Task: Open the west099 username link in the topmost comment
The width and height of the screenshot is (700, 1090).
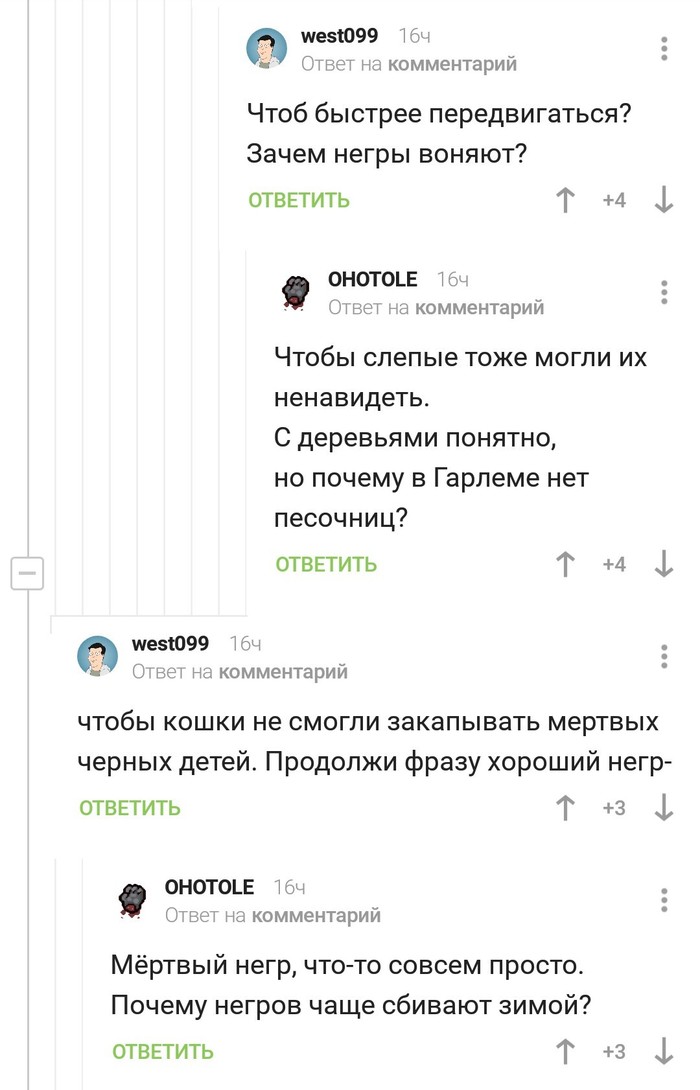Action: click(x=339, y=36)
